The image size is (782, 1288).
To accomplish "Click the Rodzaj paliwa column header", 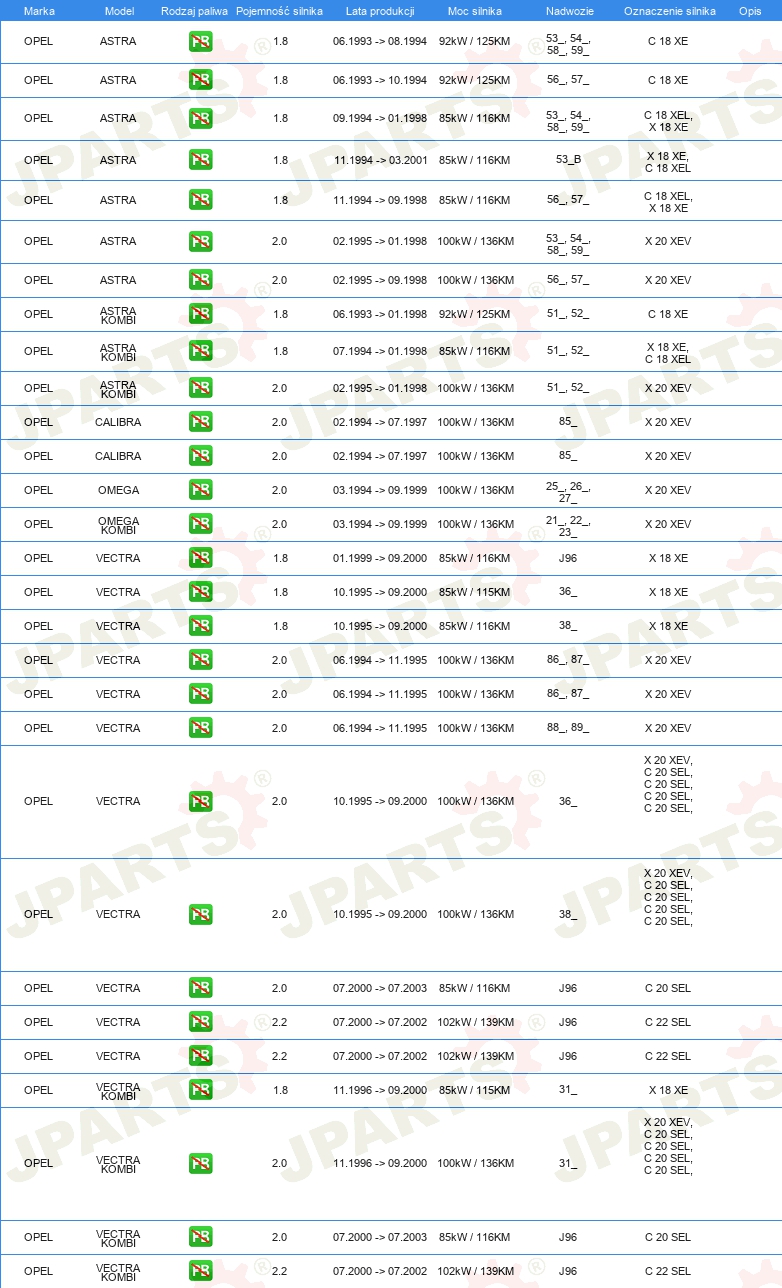I will [x=194, y=10].
